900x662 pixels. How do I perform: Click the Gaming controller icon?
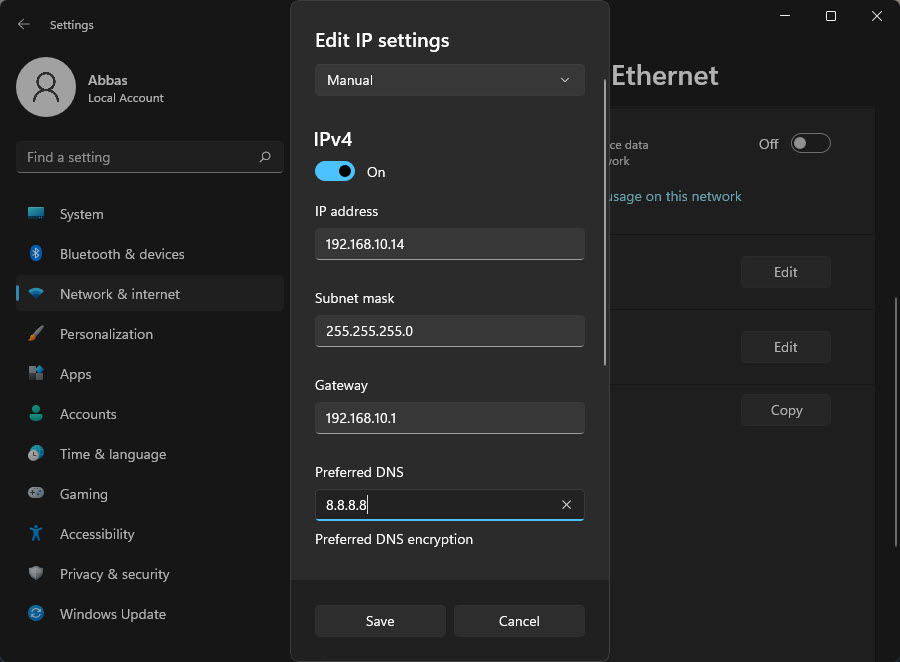click(38, 494)
